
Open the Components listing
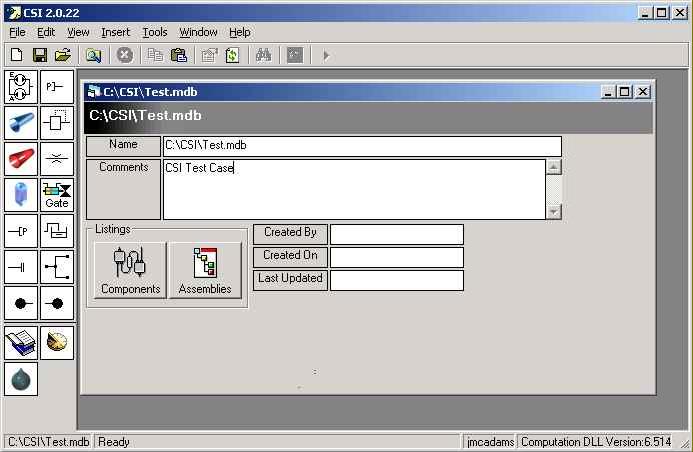(130, 270)
